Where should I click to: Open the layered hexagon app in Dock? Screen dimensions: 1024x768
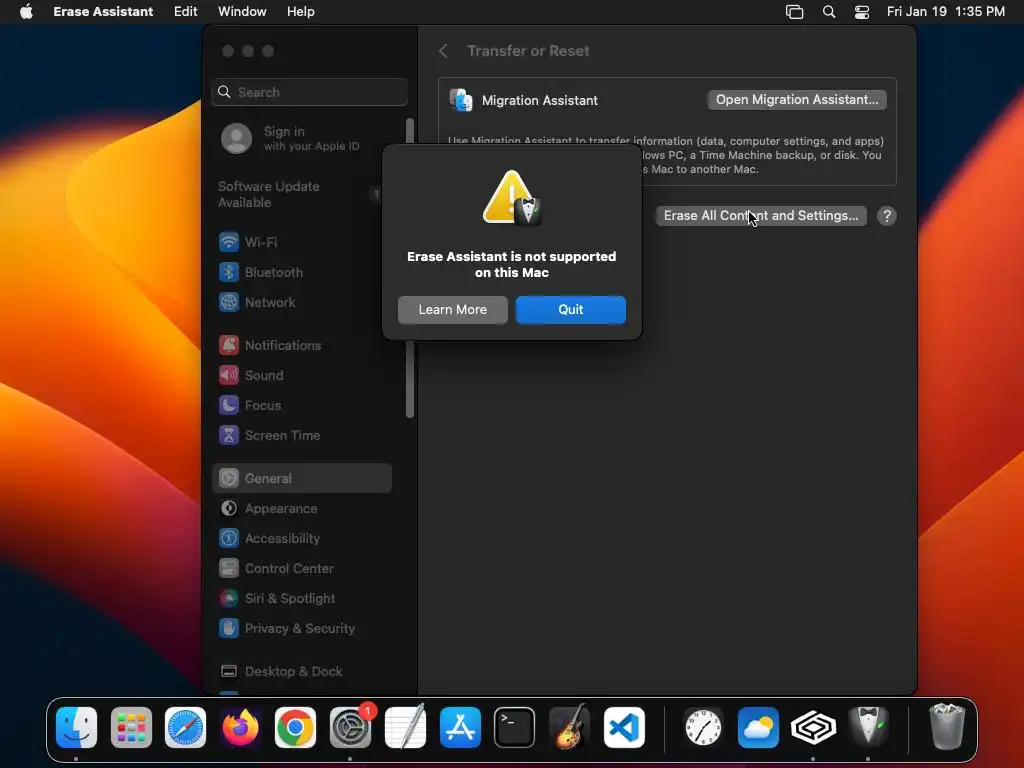(813, 728)
